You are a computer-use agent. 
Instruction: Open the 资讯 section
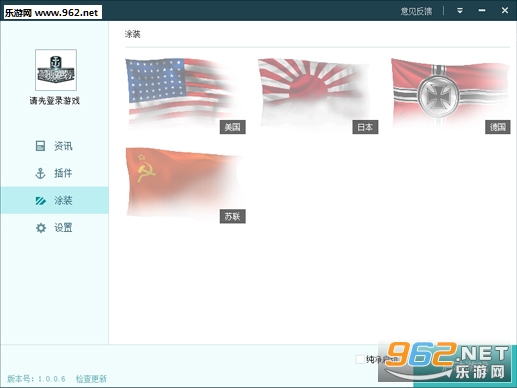tap(54, 146)
